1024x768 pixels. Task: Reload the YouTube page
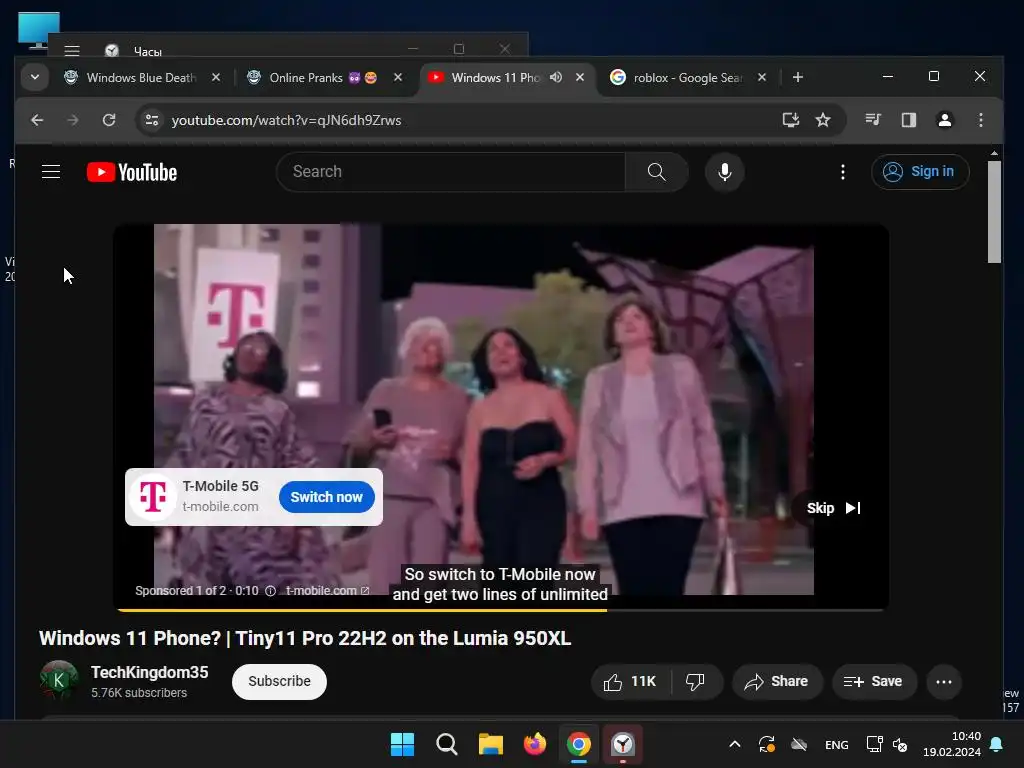tap(109, 120)
